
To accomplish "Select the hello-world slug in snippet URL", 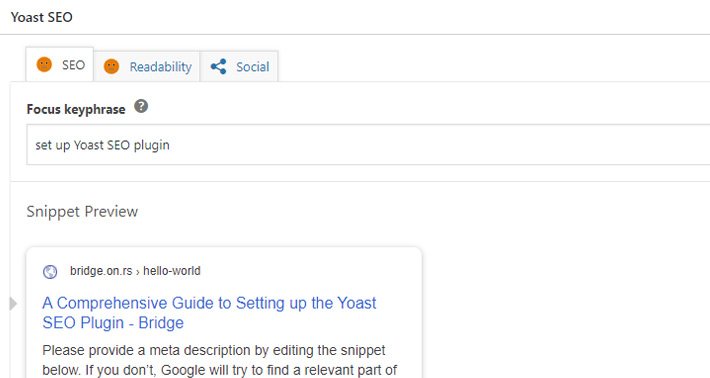I will point(172,271).
